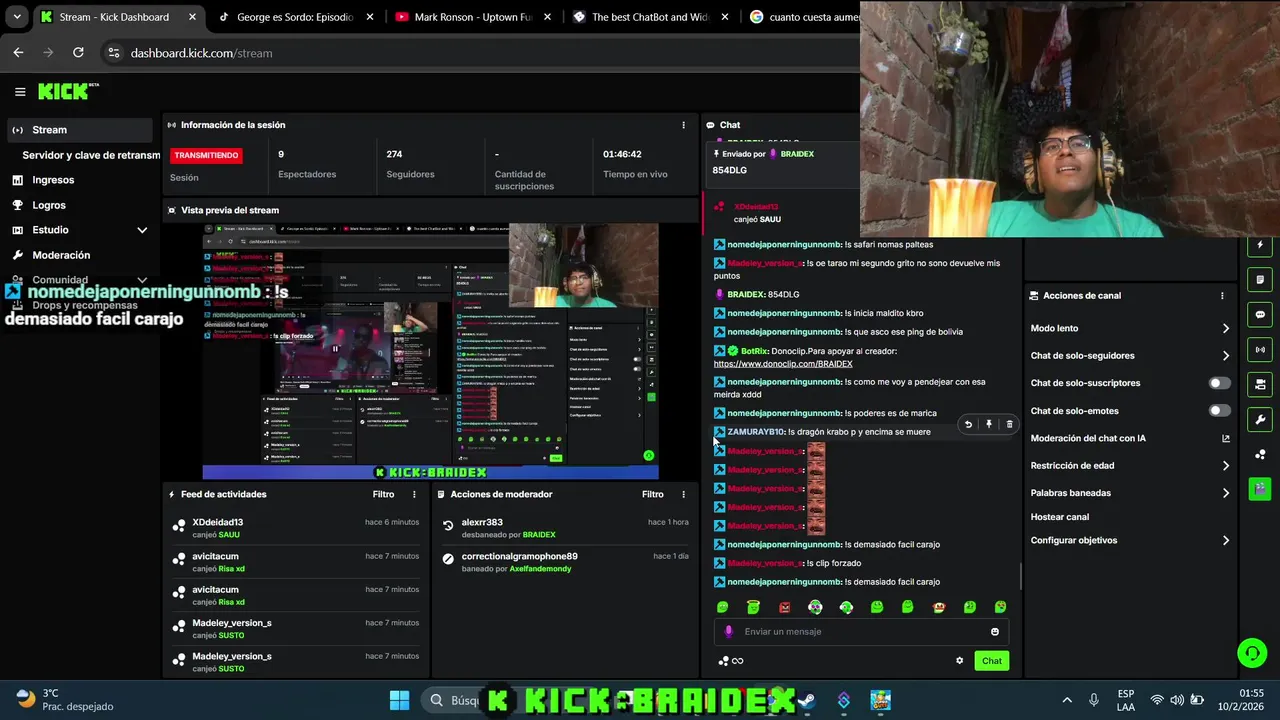The height and width of the screenshot is (720, 1280).
Task: Click Hostear canal
Action: point(1059,517)
